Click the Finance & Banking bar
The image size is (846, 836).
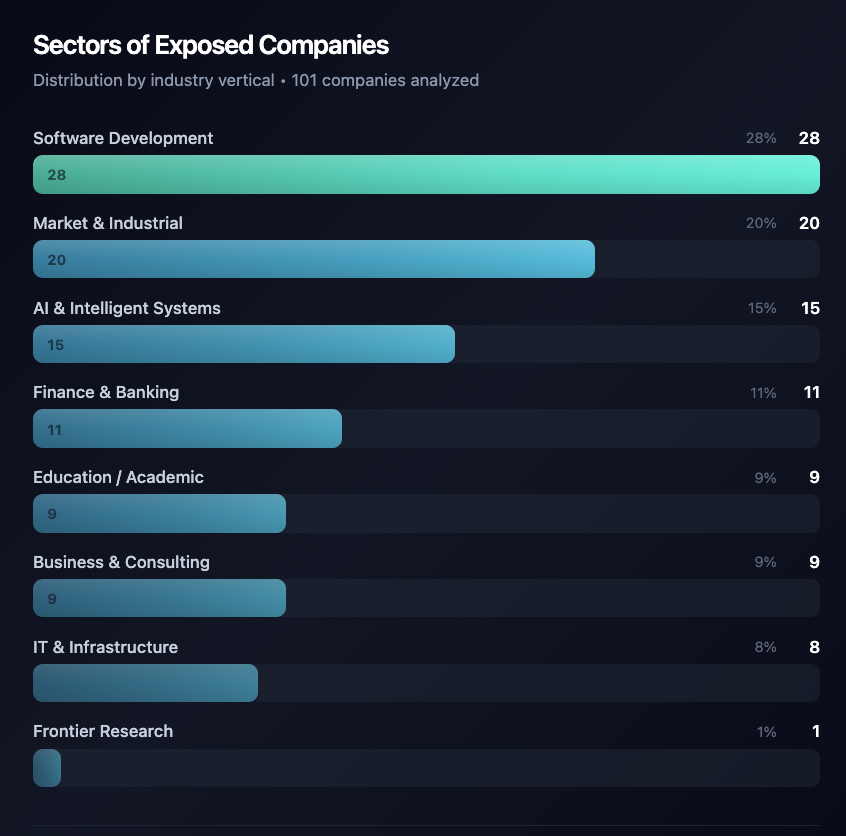coord(187,429)
